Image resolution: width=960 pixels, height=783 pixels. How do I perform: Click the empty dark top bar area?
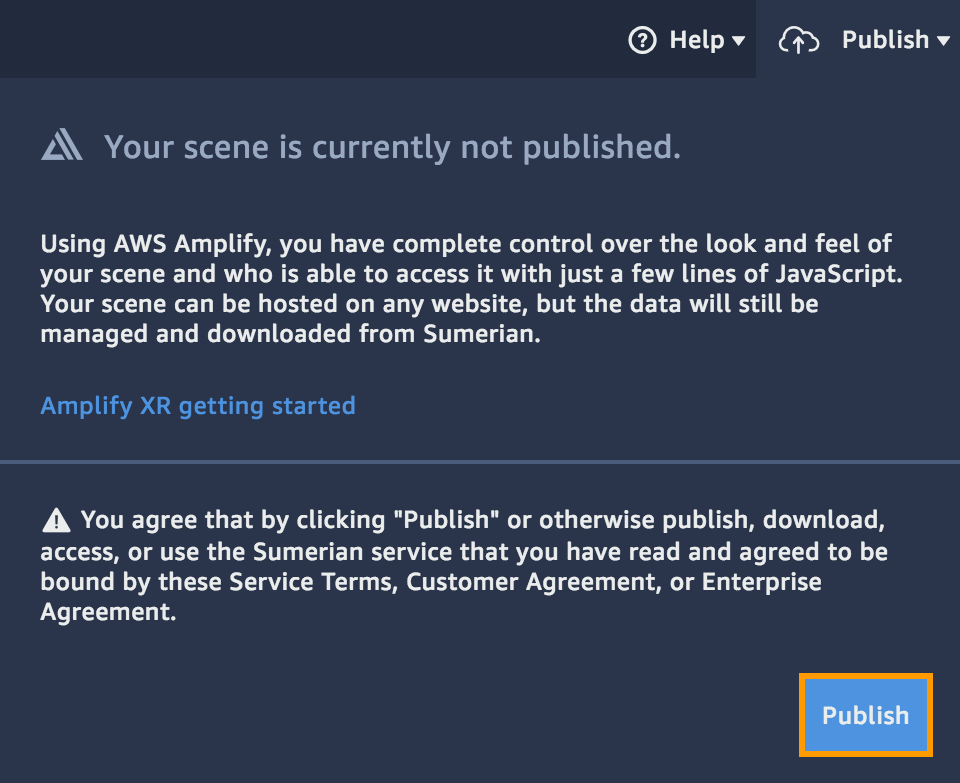[300, 38]
